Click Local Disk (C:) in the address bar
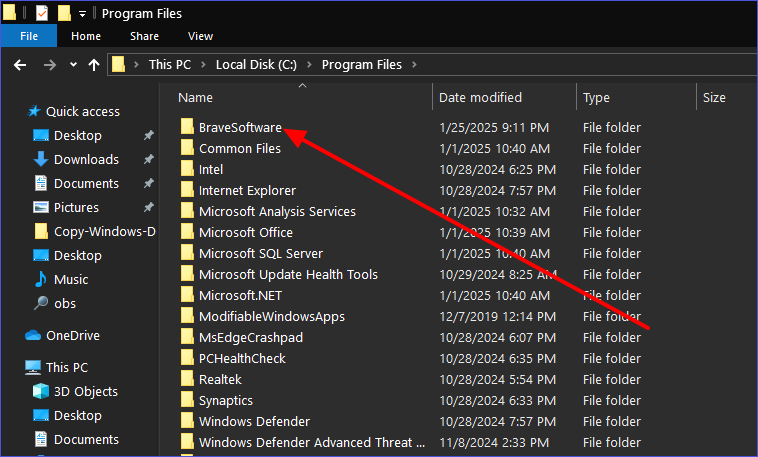The image size is (758, 457). [256, 65]
